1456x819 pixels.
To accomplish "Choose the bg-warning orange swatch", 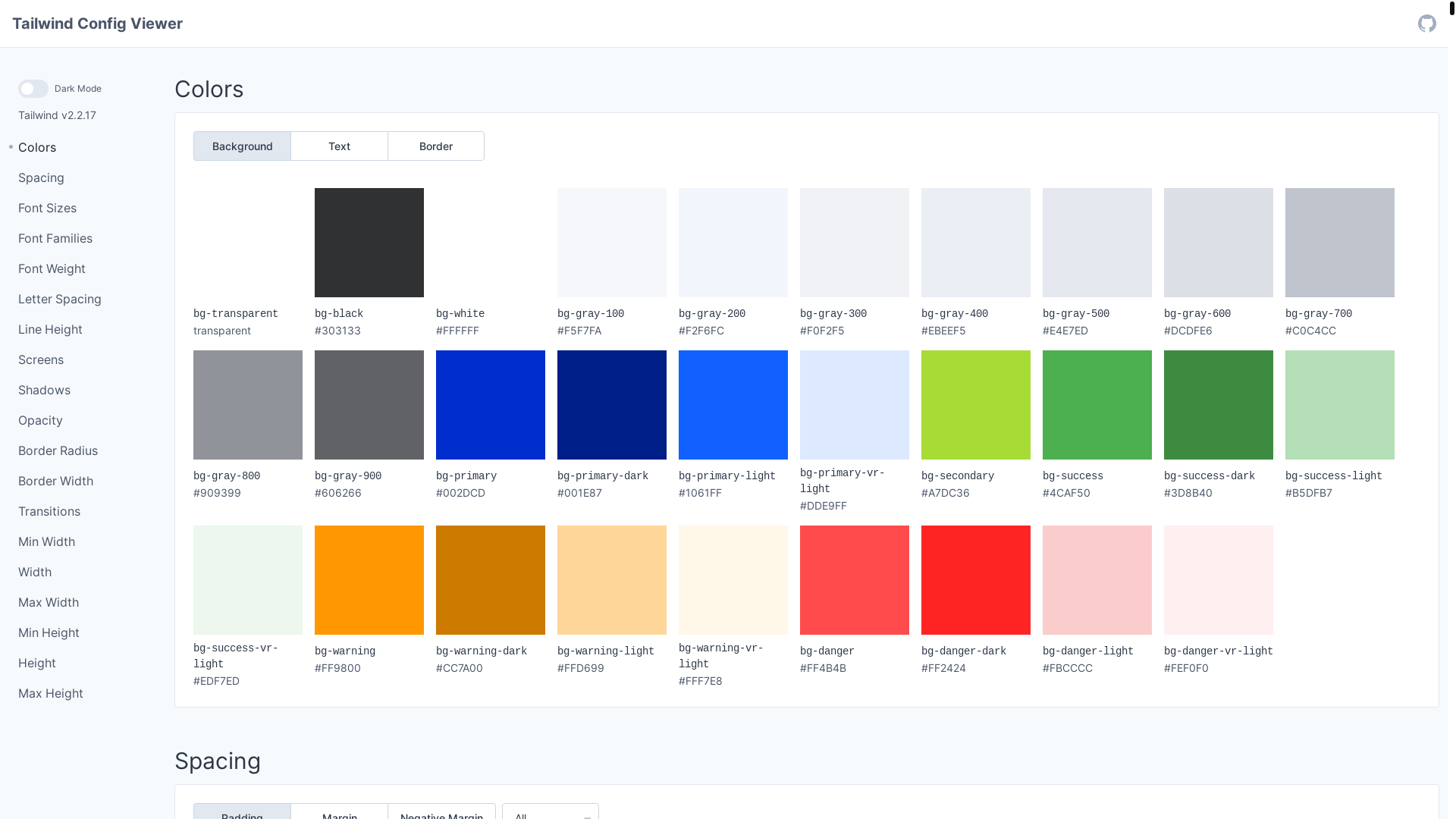I will pyautogui.click(x=369, y=580).
